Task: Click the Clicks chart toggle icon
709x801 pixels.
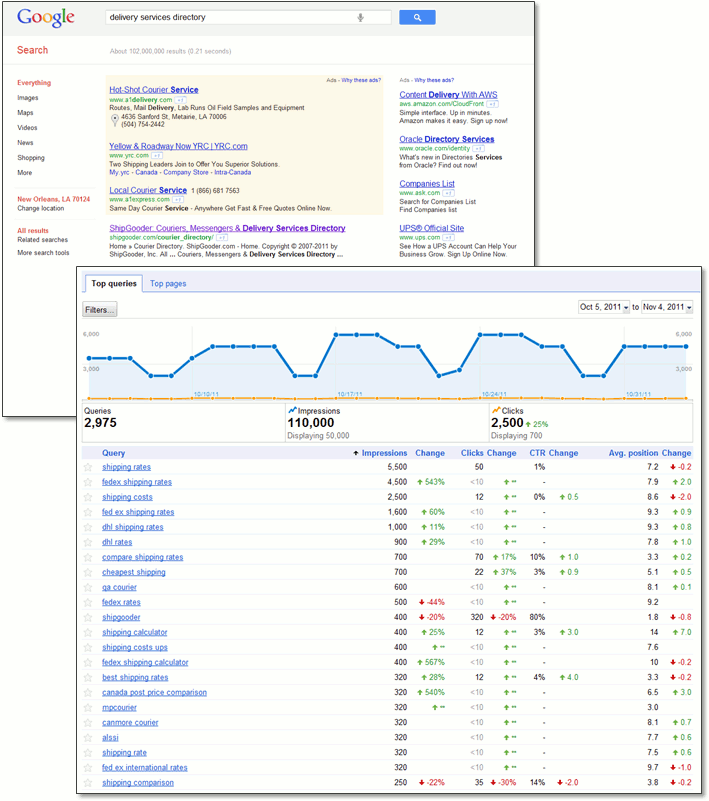Action: (495, 410)
